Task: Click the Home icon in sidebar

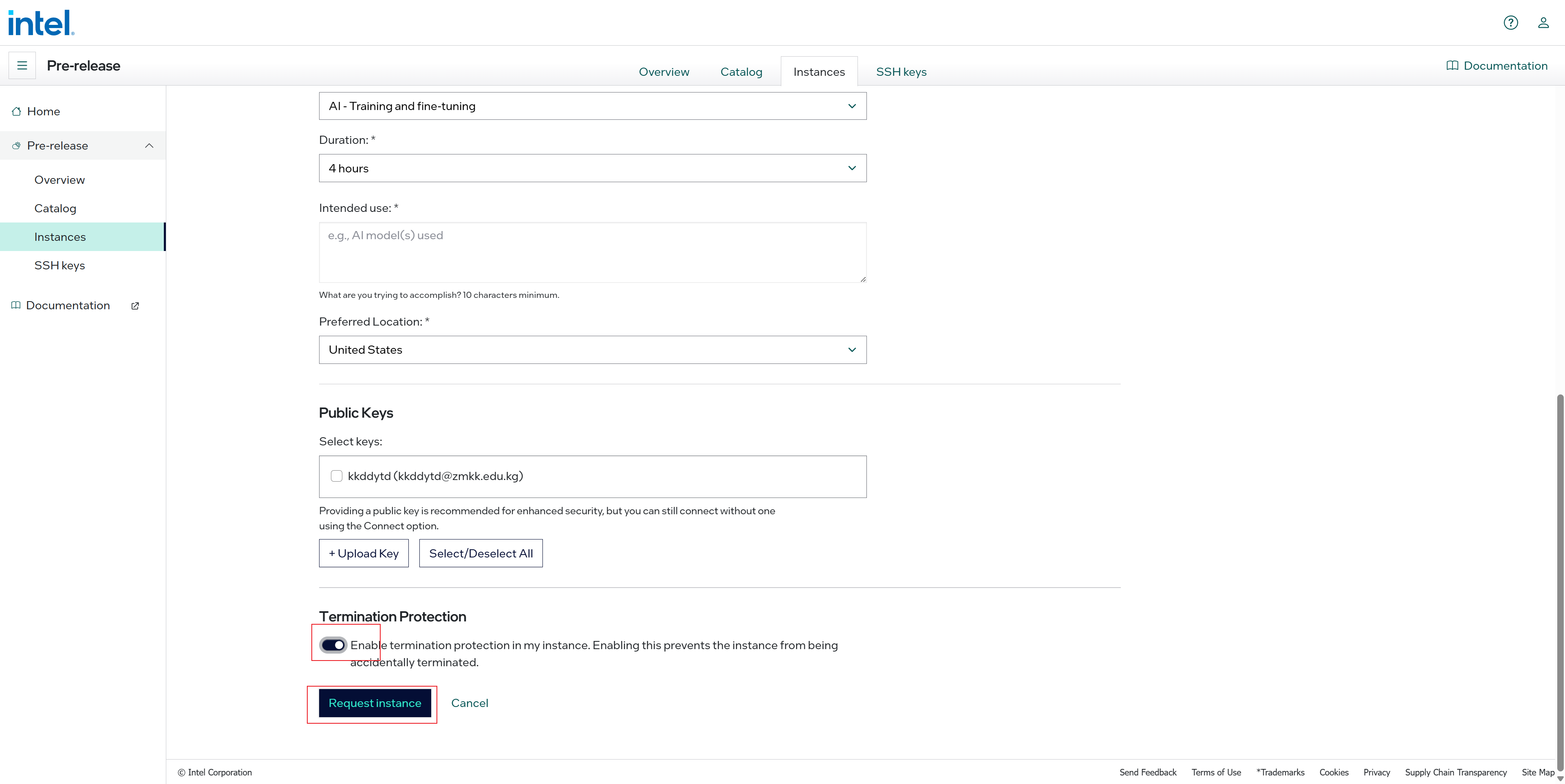Action: (16, 112)
